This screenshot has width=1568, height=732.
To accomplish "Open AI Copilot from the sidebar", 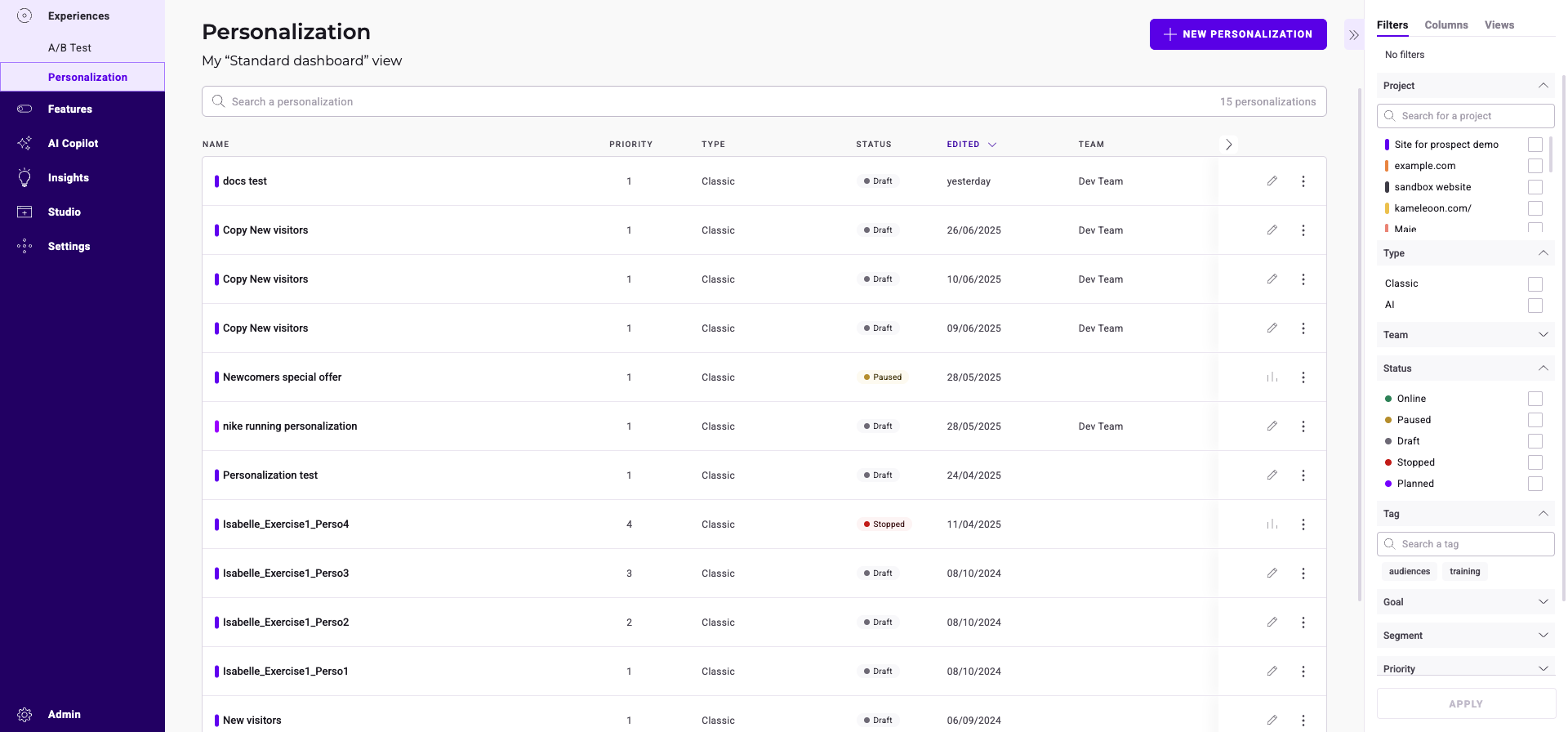I will (73, 143).
